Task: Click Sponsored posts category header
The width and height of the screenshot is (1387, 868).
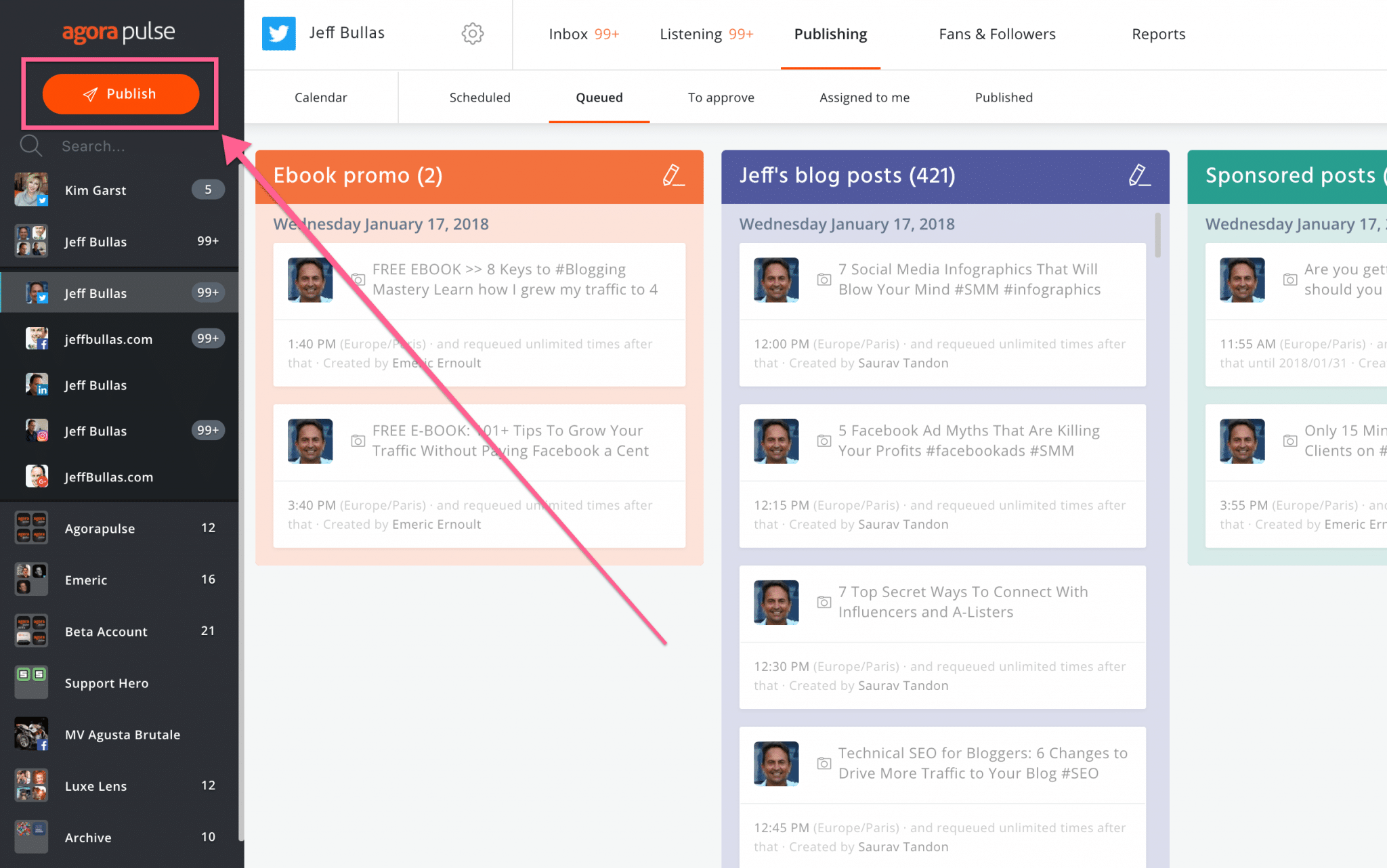Action: click(1287, 176)
